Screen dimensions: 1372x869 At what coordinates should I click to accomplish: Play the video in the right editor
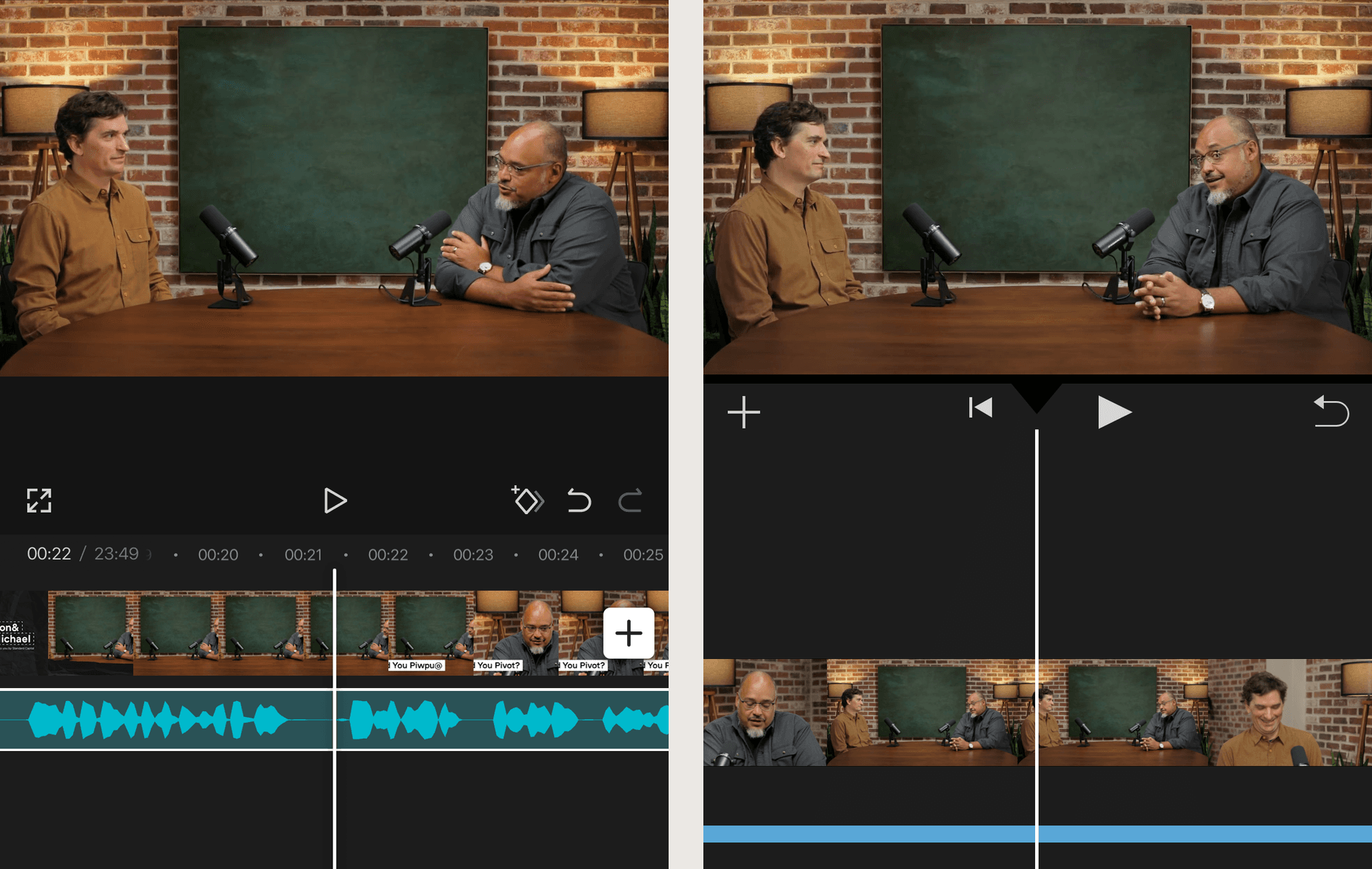1114,412
